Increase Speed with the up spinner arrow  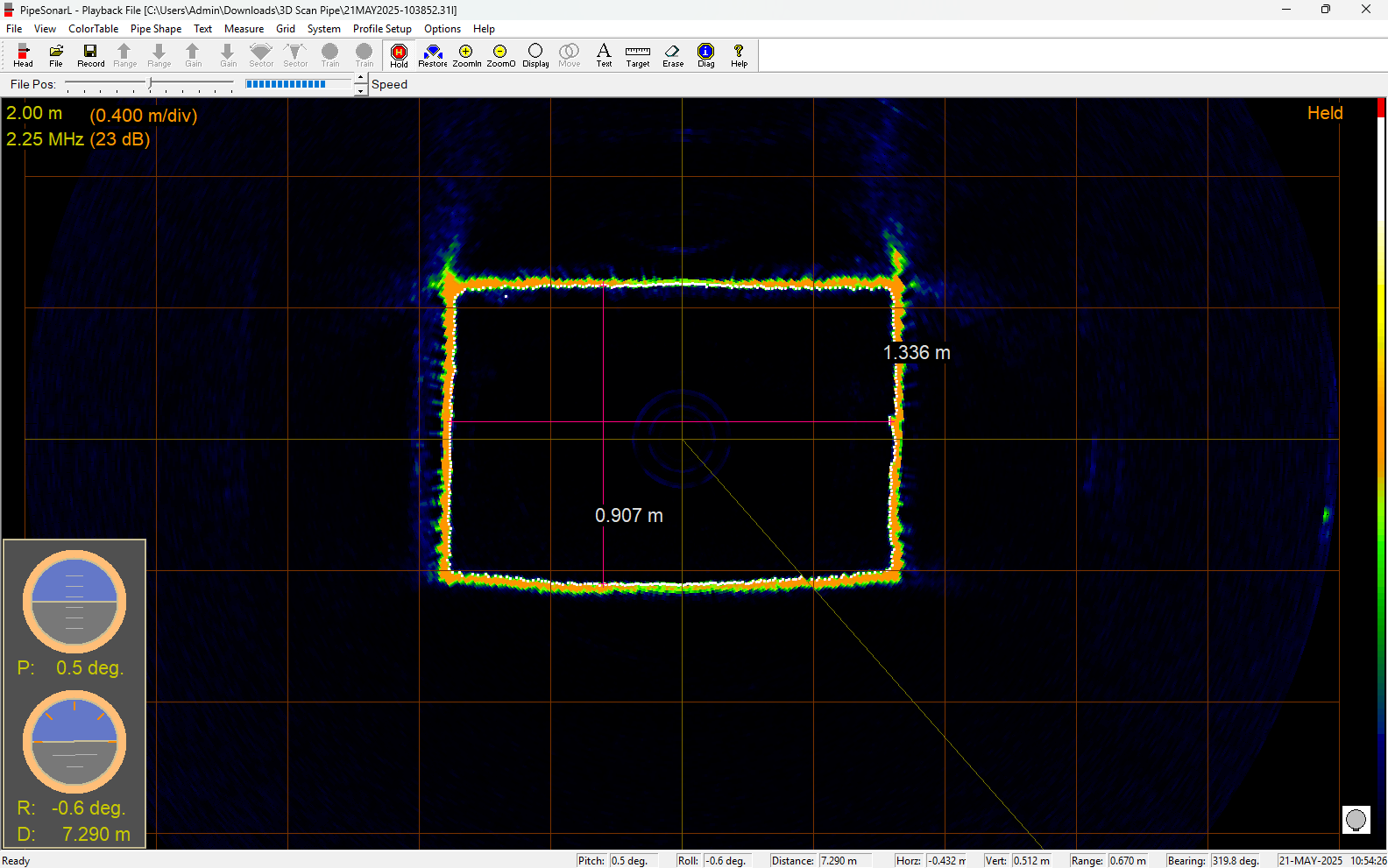coord(360,79)
